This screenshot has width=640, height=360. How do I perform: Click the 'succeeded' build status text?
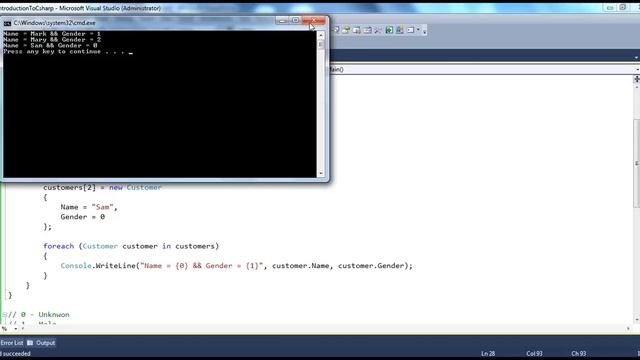click(16, 353)
